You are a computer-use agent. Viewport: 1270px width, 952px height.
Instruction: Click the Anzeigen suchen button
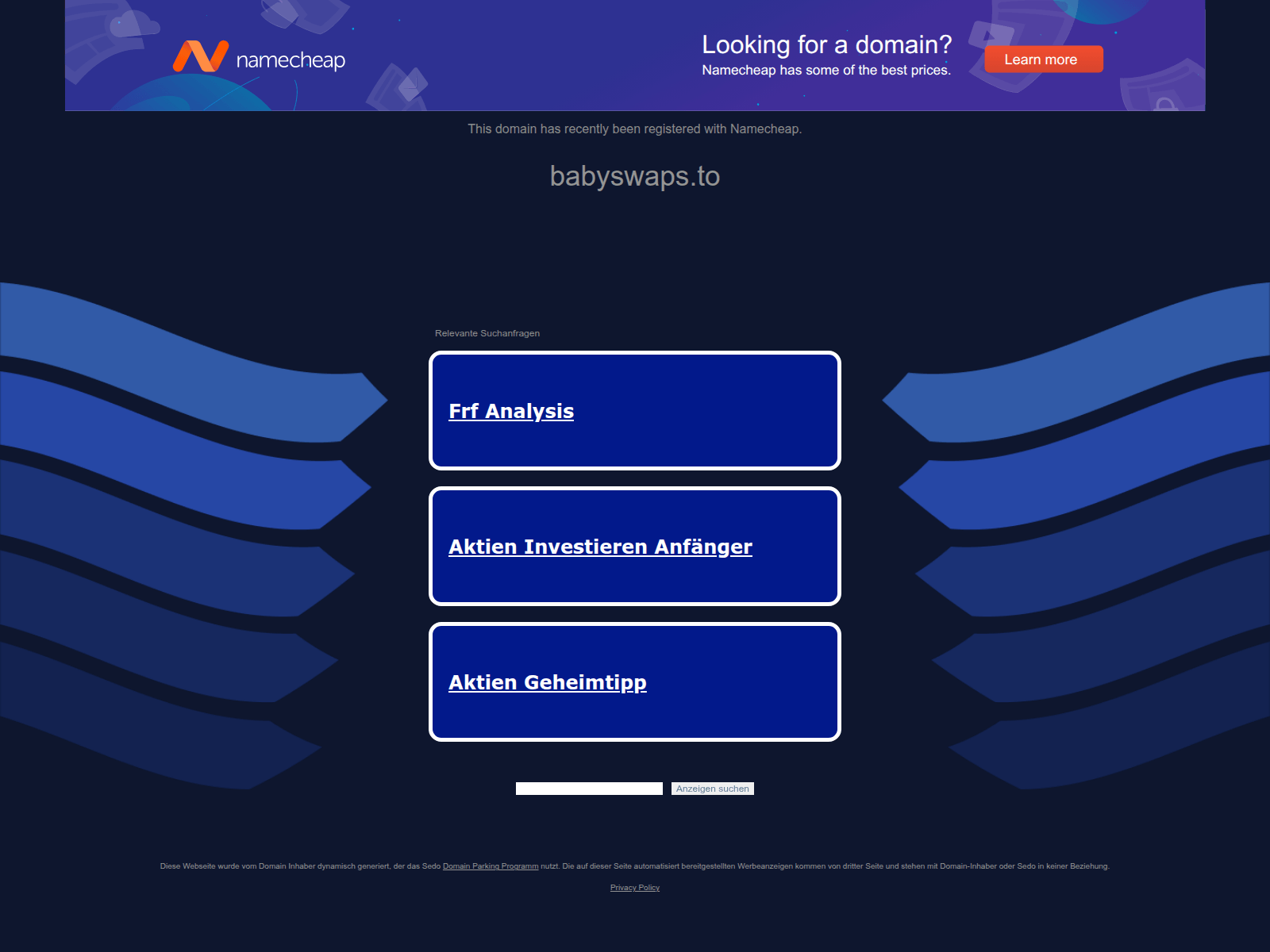(713, 789)
